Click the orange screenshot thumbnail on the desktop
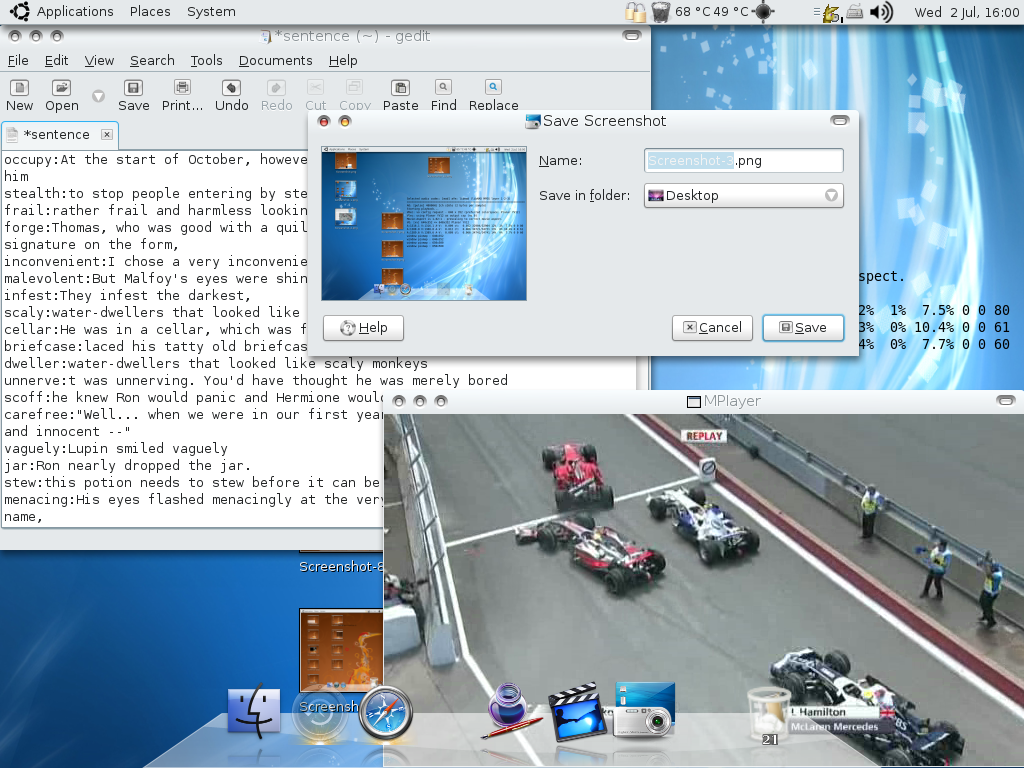The width and height of the screenshot is (1024, 768). [x=341, y=650]
